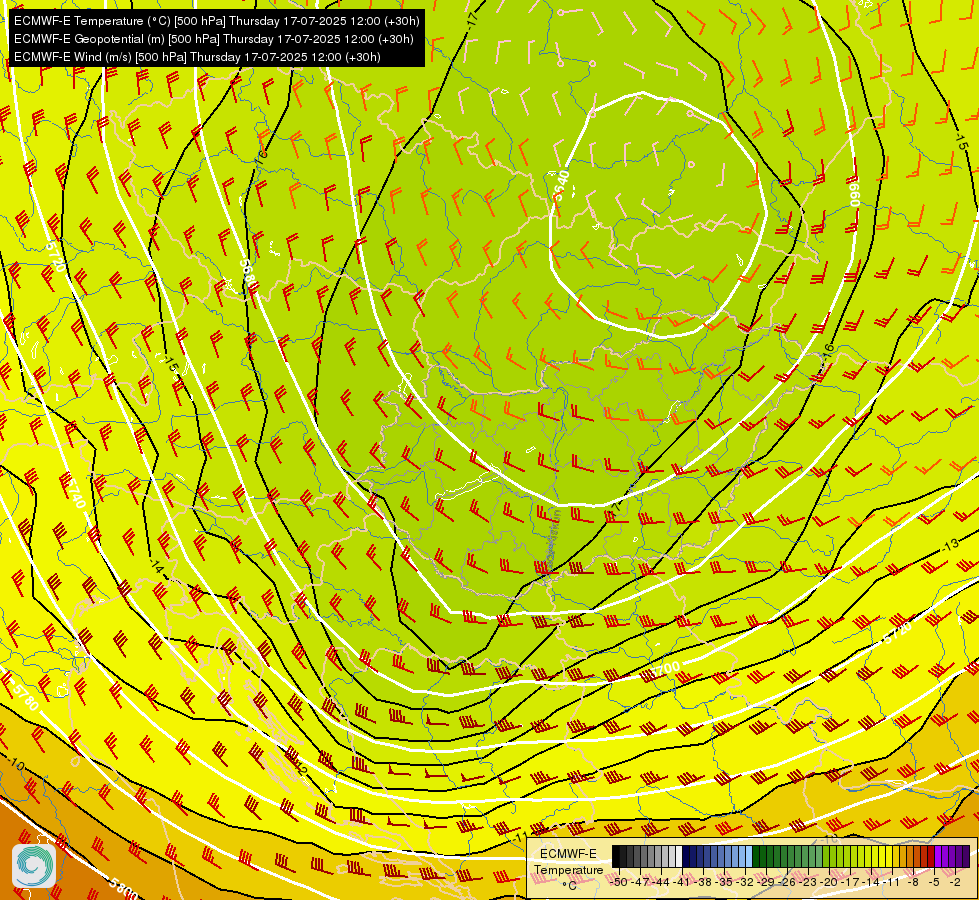Click the 5800 geopotential contour label
Viewport: 979px width, 900px height.
tap(123, 888)
